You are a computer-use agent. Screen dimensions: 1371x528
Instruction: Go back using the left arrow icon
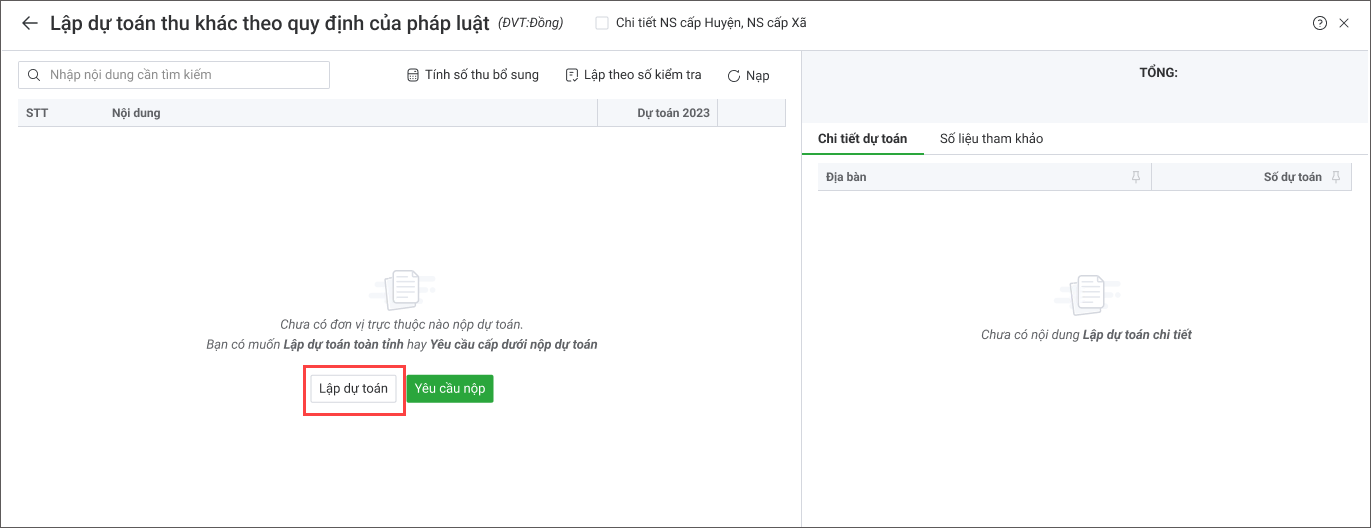pos(29,23)
